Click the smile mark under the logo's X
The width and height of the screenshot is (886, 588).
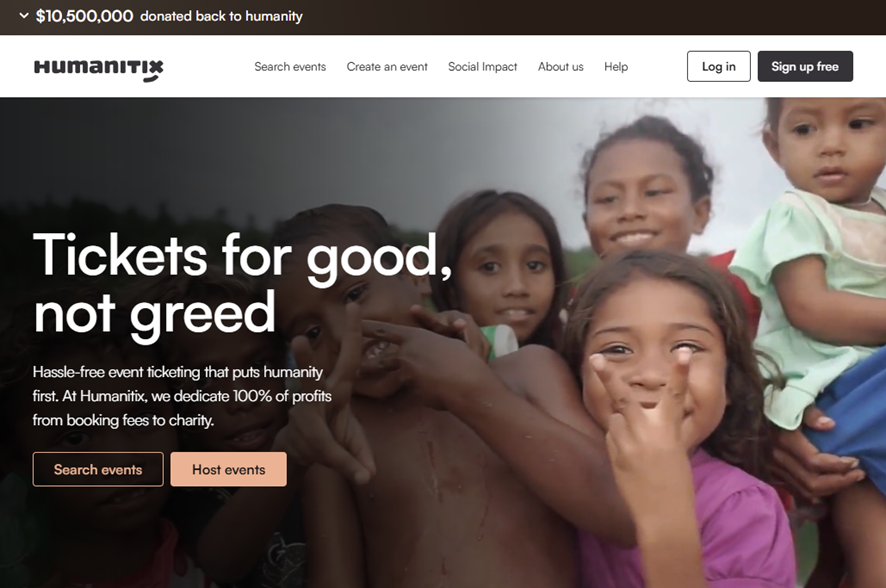150,80
